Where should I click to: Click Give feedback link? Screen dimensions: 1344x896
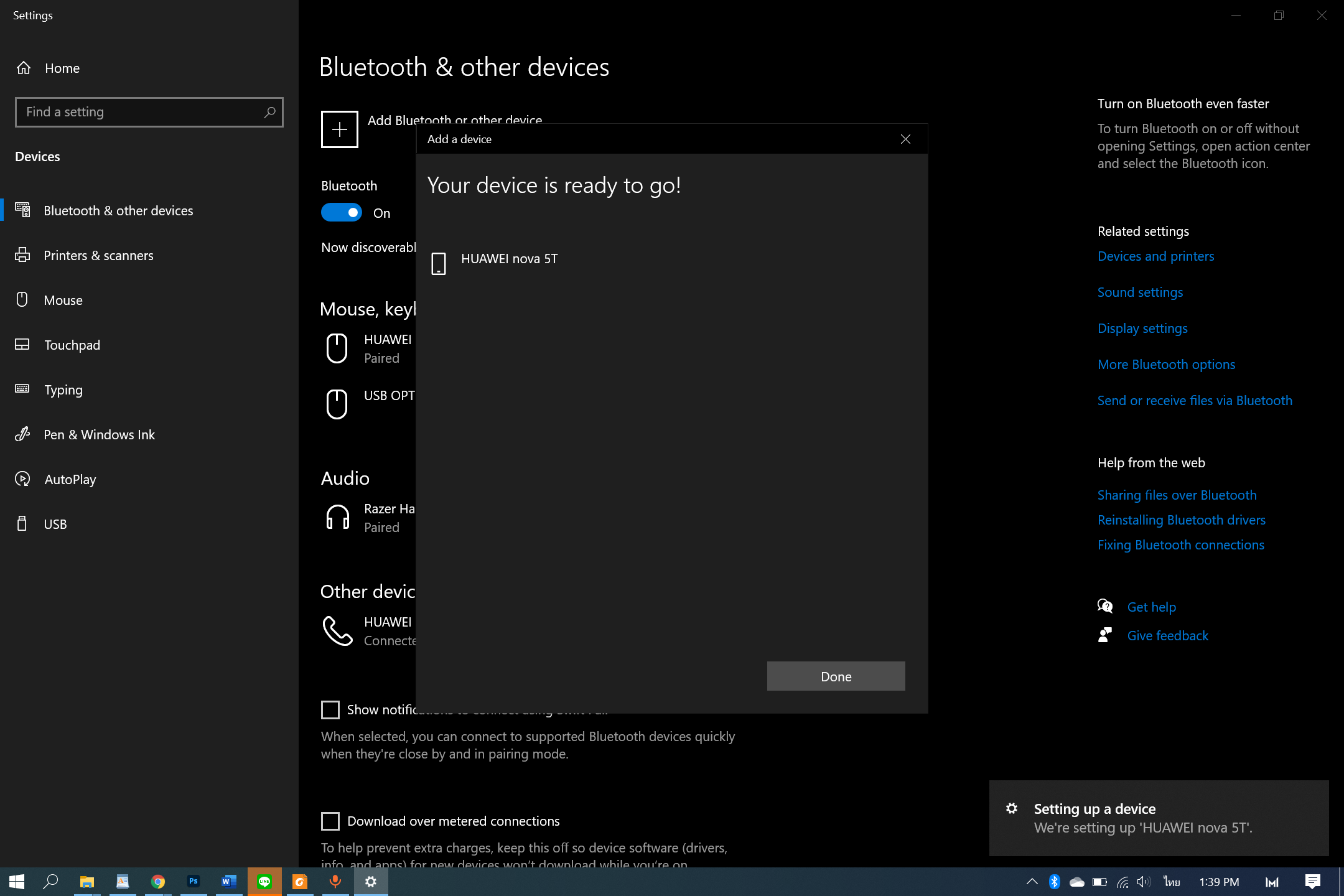1167,636
